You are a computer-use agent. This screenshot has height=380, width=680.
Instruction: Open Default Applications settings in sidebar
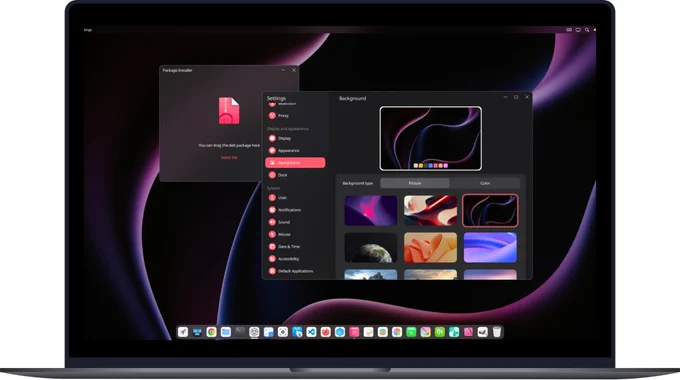[x=295, y=271]
